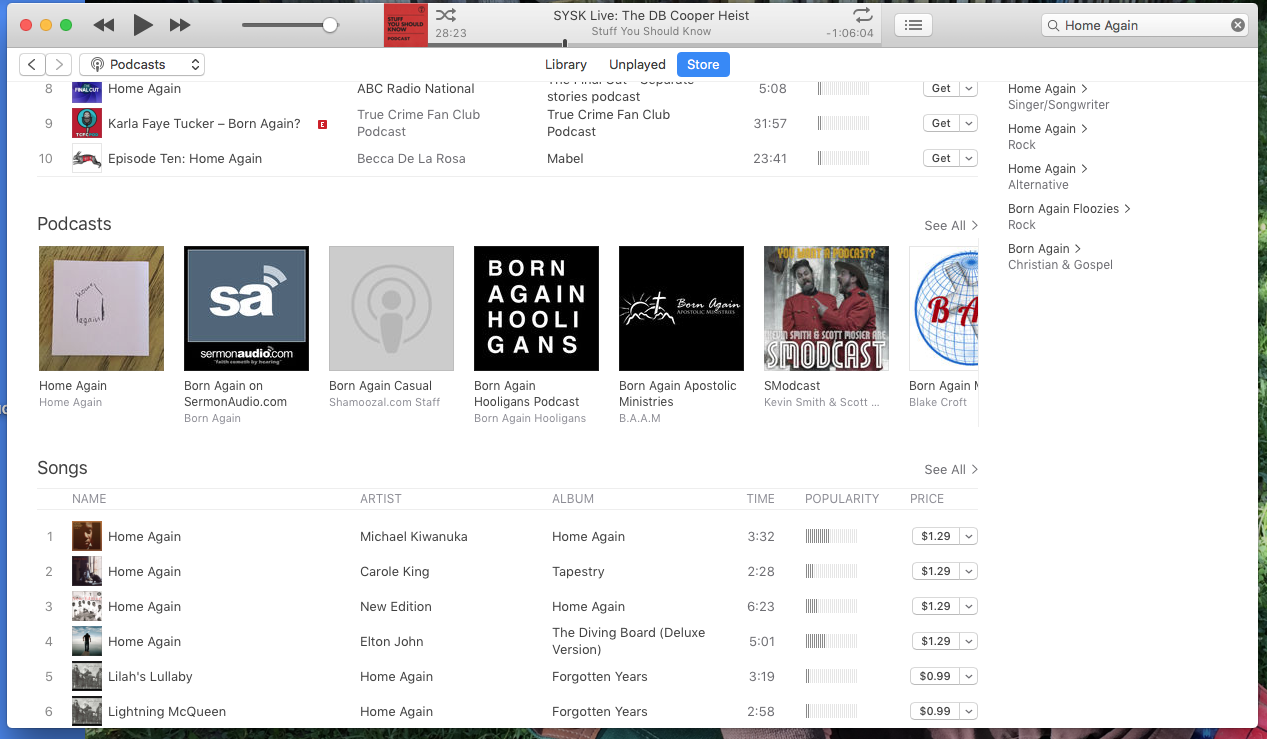Buy Lilah's Lullaby for $0.99
Image resolution: width=1267 pixels, height=739 pixels.
935,676
